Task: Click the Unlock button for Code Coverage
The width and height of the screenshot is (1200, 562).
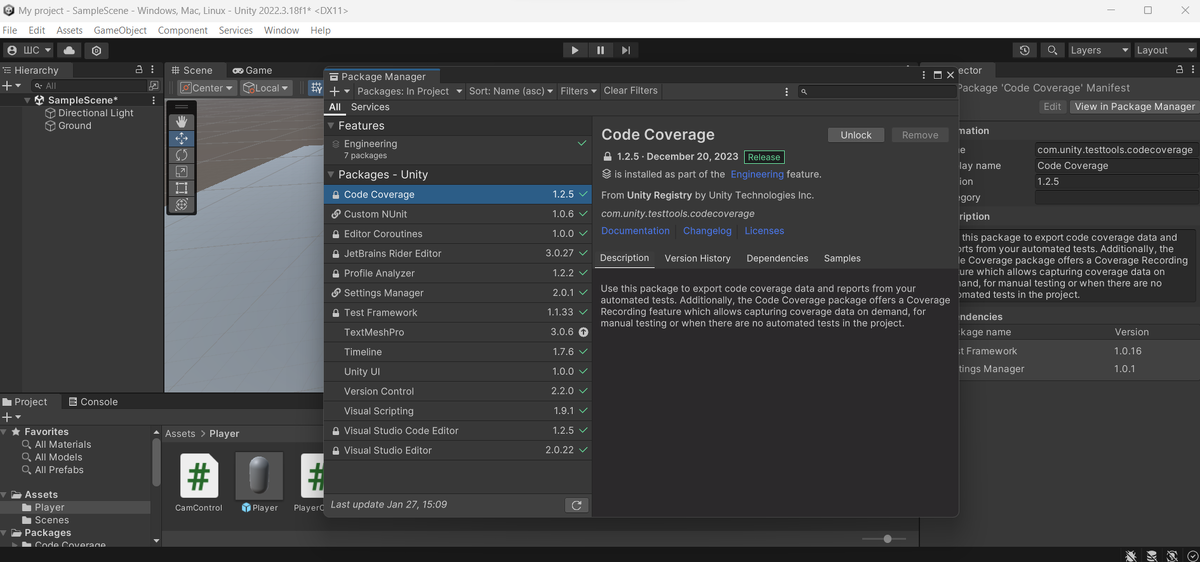Action: (x=855, y=135)
